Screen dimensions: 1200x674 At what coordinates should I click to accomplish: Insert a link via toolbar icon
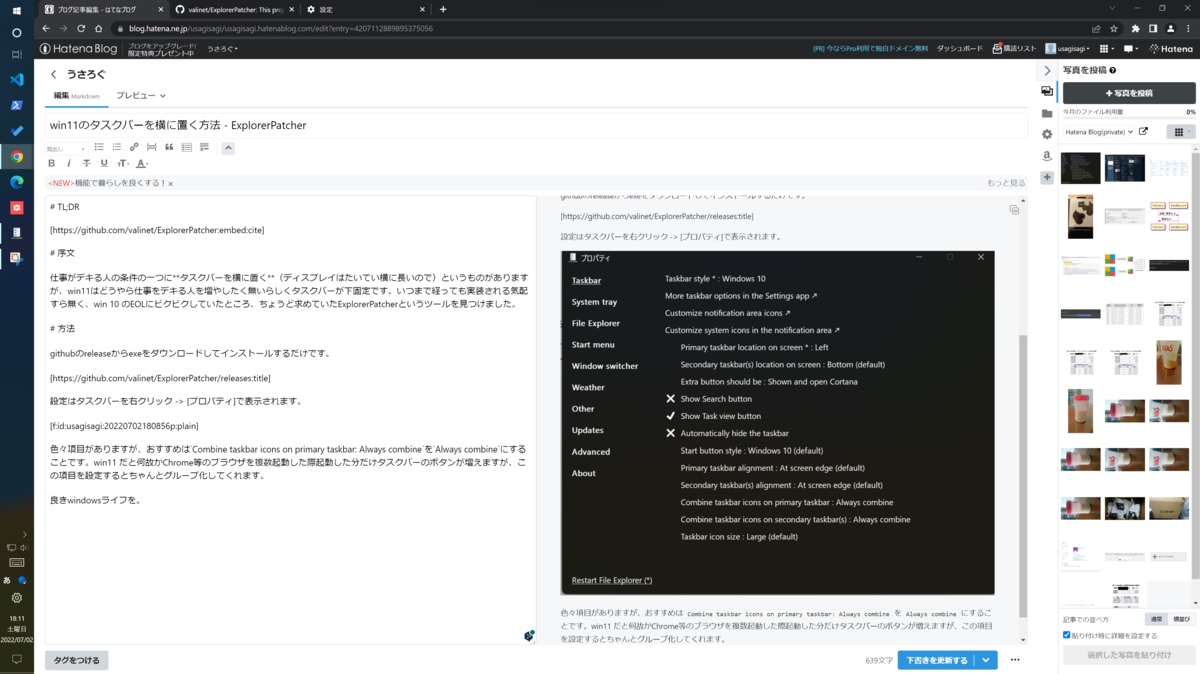[134, 147]
